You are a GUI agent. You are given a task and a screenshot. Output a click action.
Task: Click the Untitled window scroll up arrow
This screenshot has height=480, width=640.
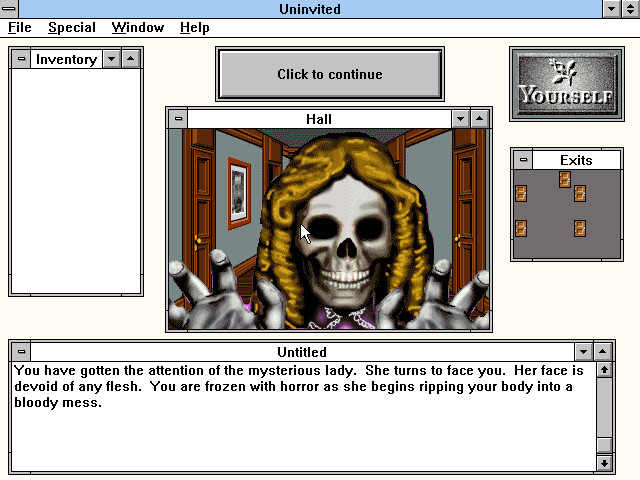click(604, 370)
